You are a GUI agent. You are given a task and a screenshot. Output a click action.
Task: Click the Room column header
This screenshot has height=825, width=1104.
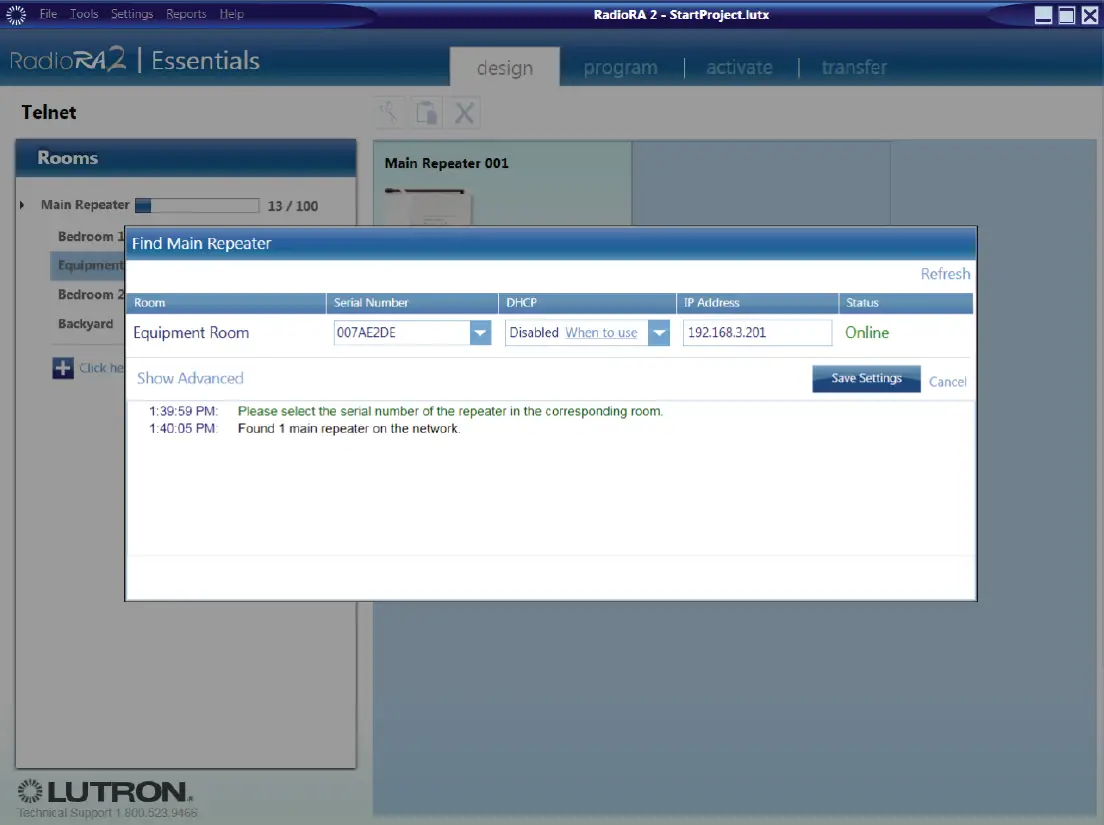tap(226, 303)
